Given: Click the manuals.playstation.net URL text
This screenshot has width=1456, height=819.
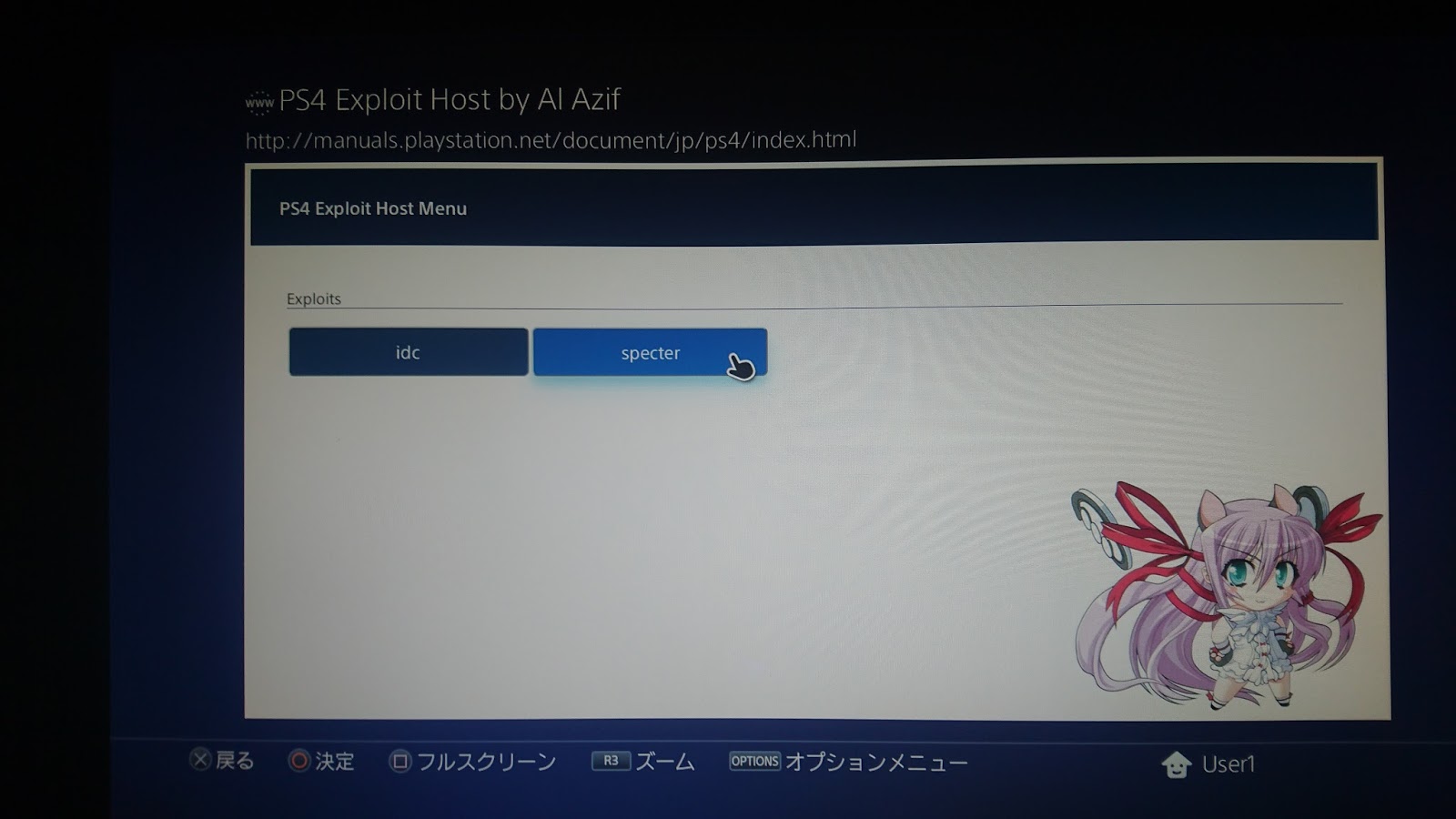Looking at the screenshot, I should point(550,139).
